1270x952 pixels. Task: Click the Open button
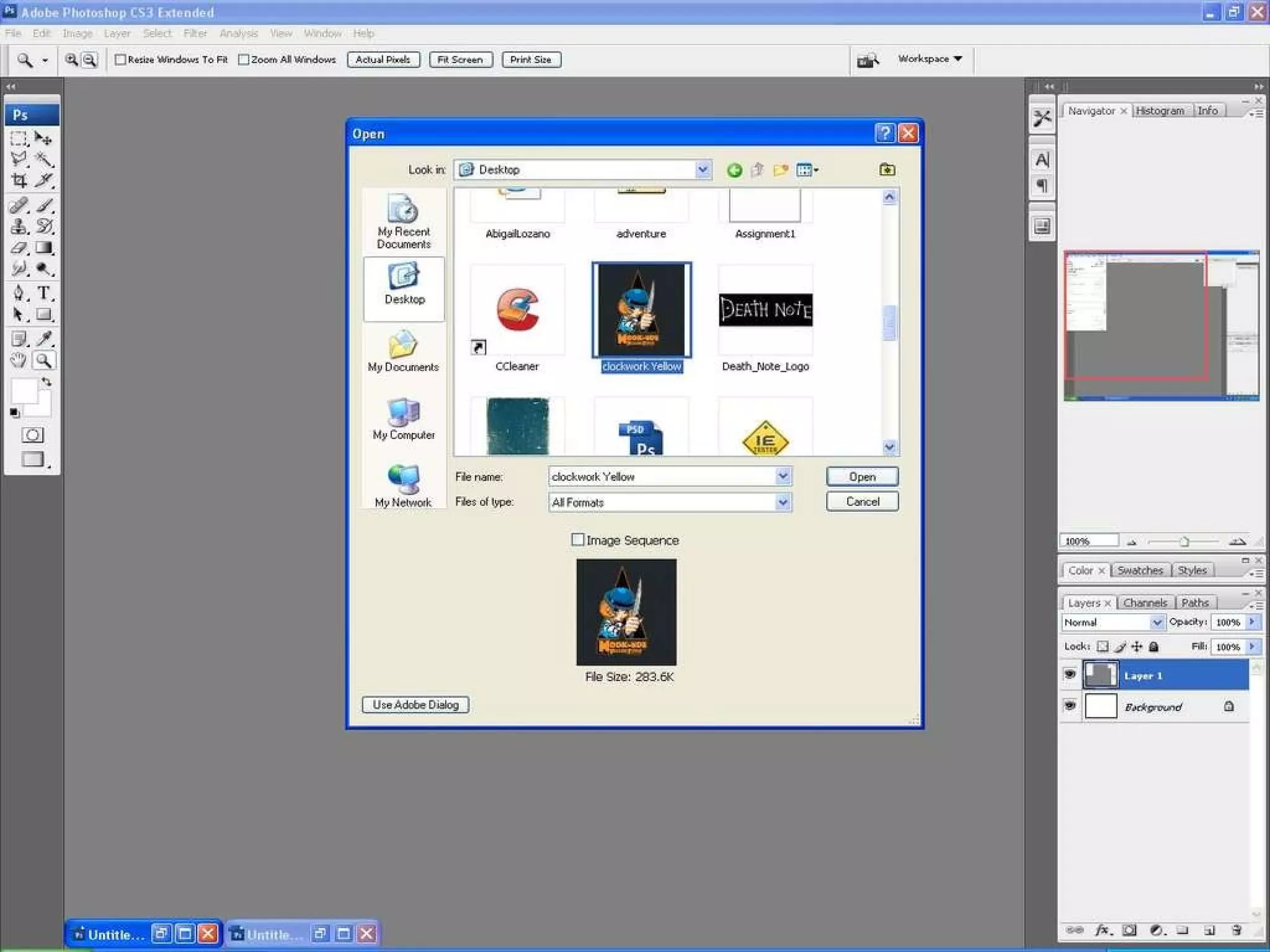[862, 477]
